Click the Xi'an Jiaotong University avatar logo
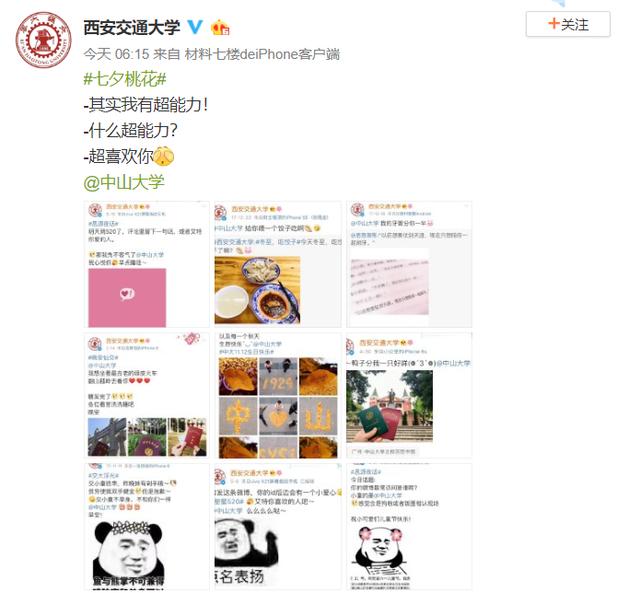The height and width of the screenshot is (593, 640). pyautogui.click(x=44, y=40)
